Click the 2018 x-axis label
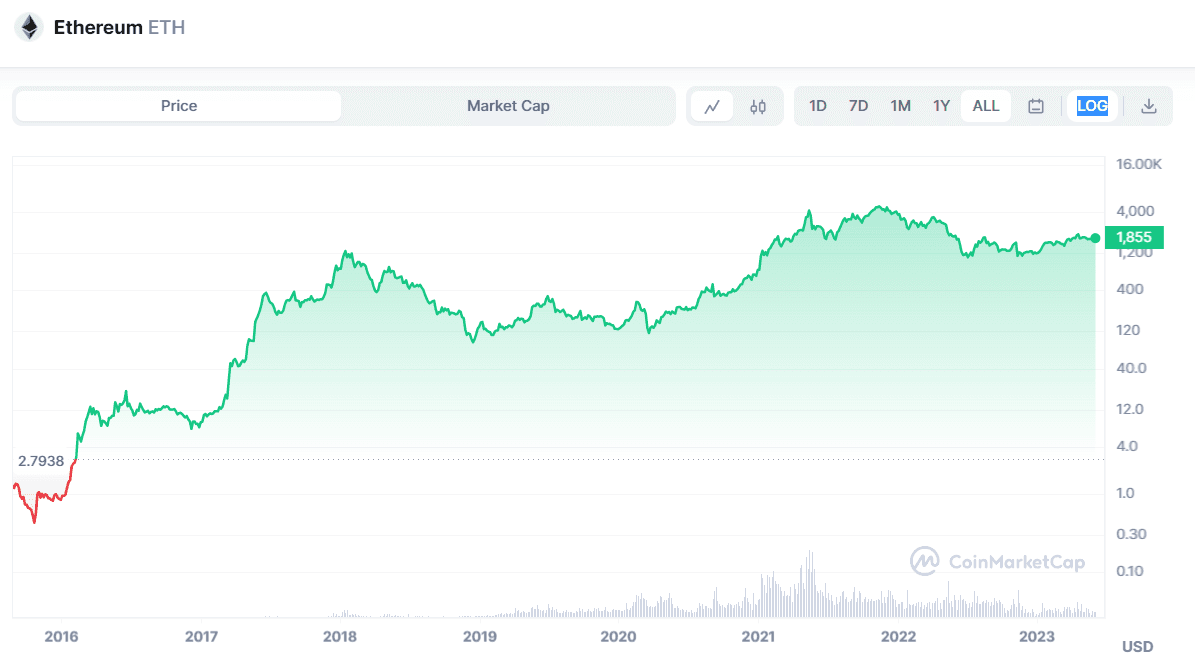The width and height of the screenshot is (1195, 663). [x=340, y=636]
